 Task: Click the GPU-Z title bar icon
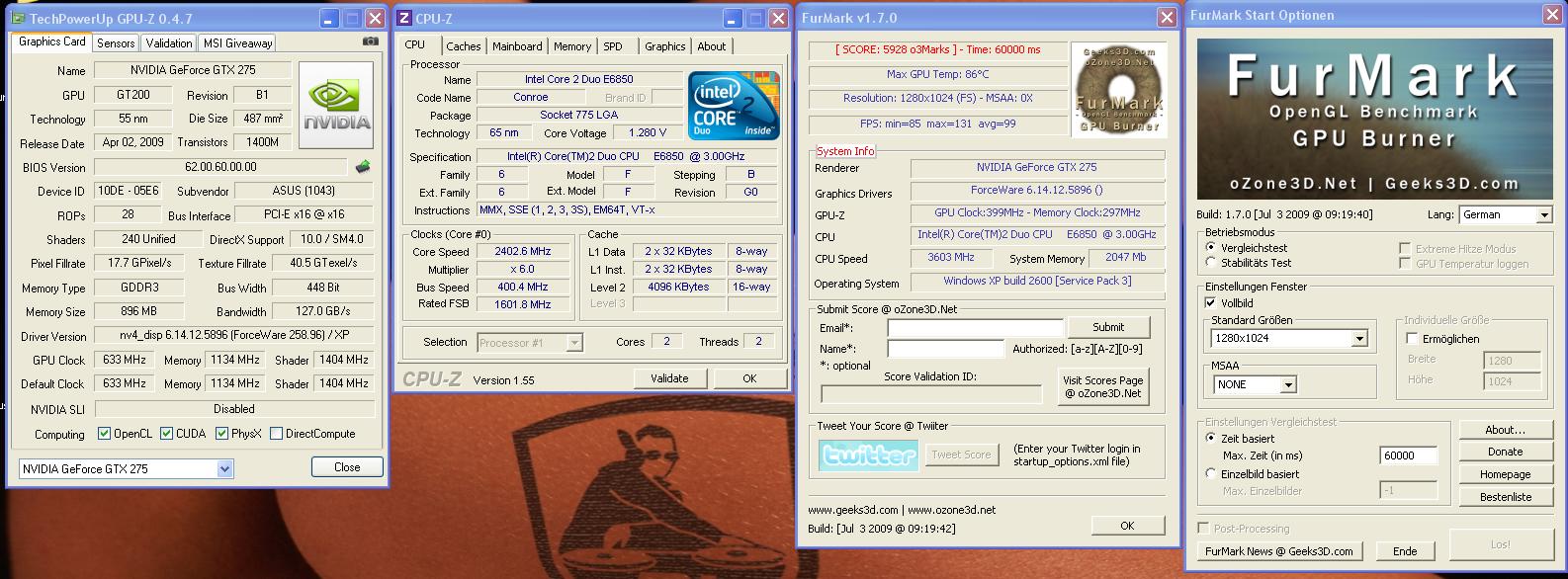pos(16,18)
